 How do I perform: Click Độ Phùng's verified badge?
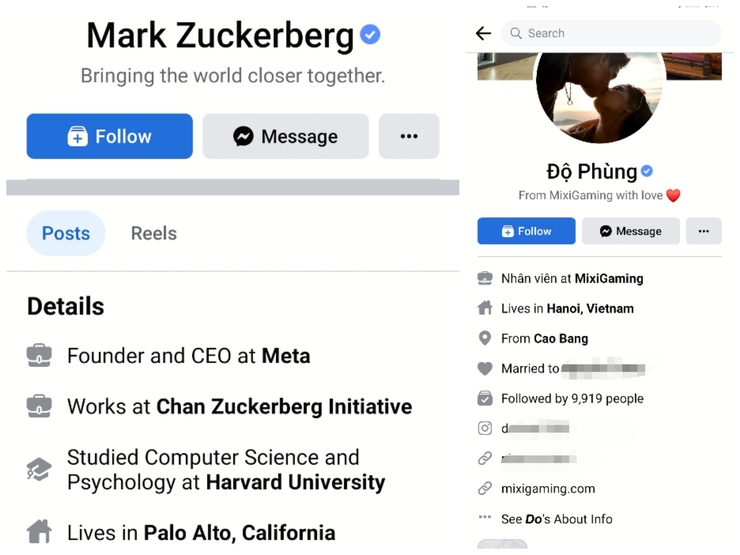coord(647,171)
